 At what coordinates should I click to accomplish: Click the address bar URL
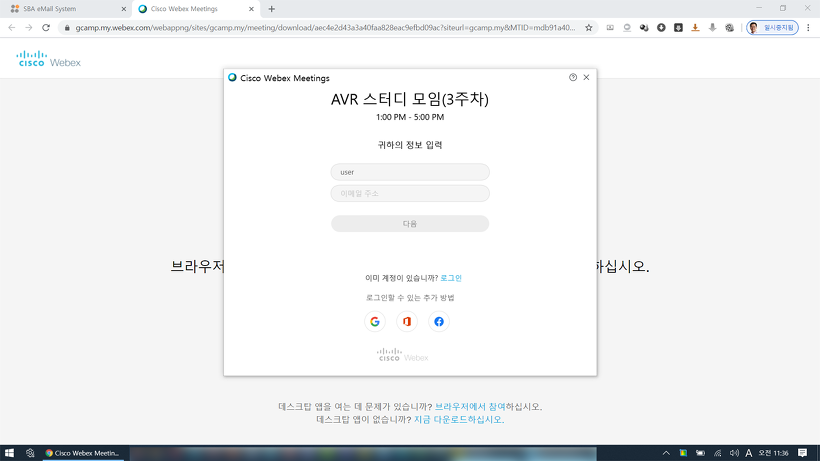click(x=325, y=28)
